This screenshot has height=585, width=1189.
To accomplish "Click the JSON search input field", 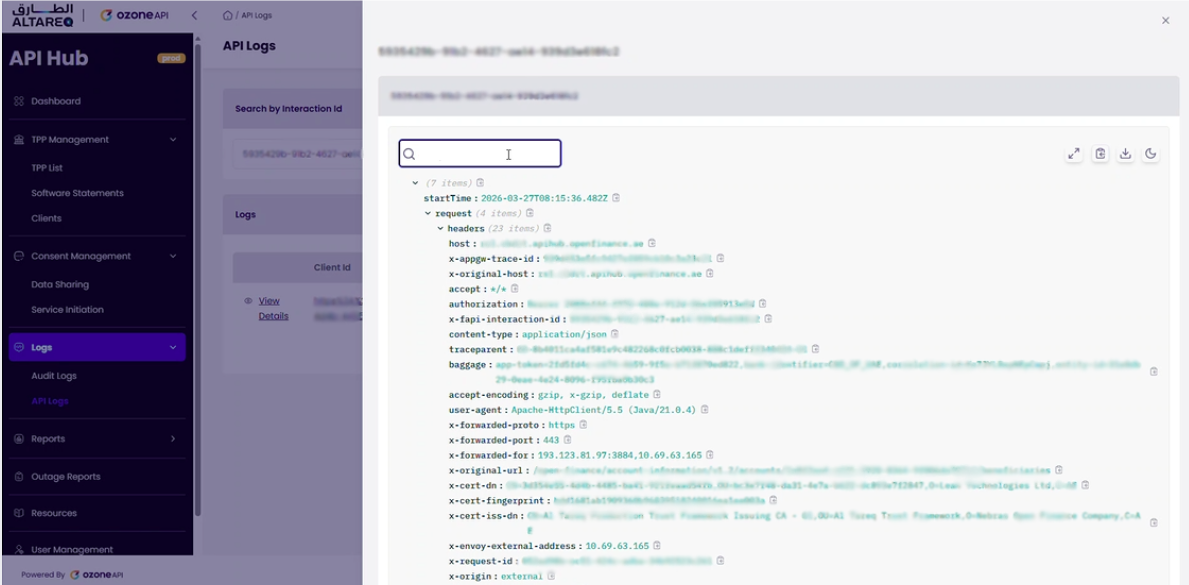I will point(480,152).
